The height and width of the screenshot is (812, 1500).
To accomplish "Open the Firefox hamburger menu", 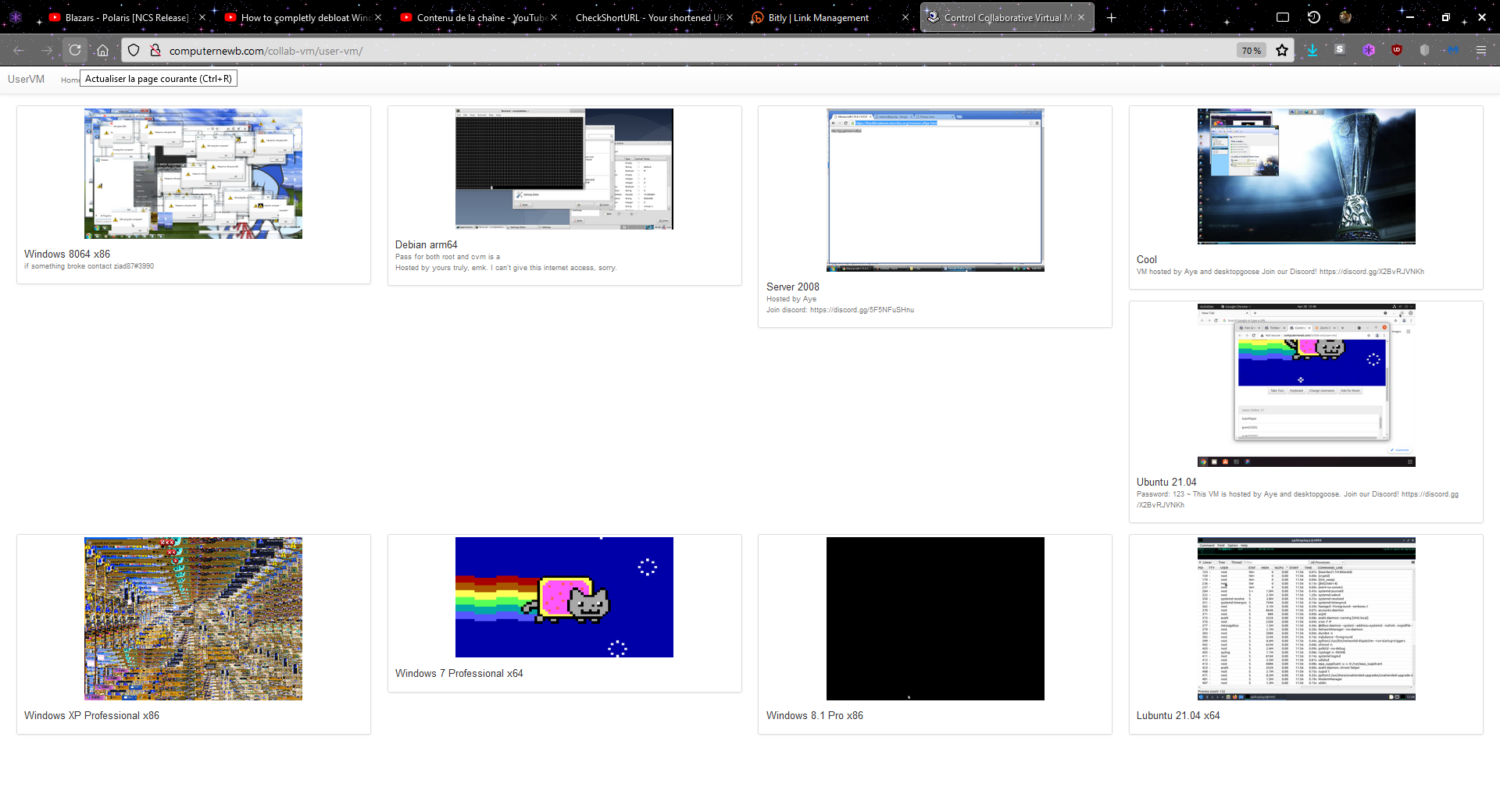I will coord(1480,51).
